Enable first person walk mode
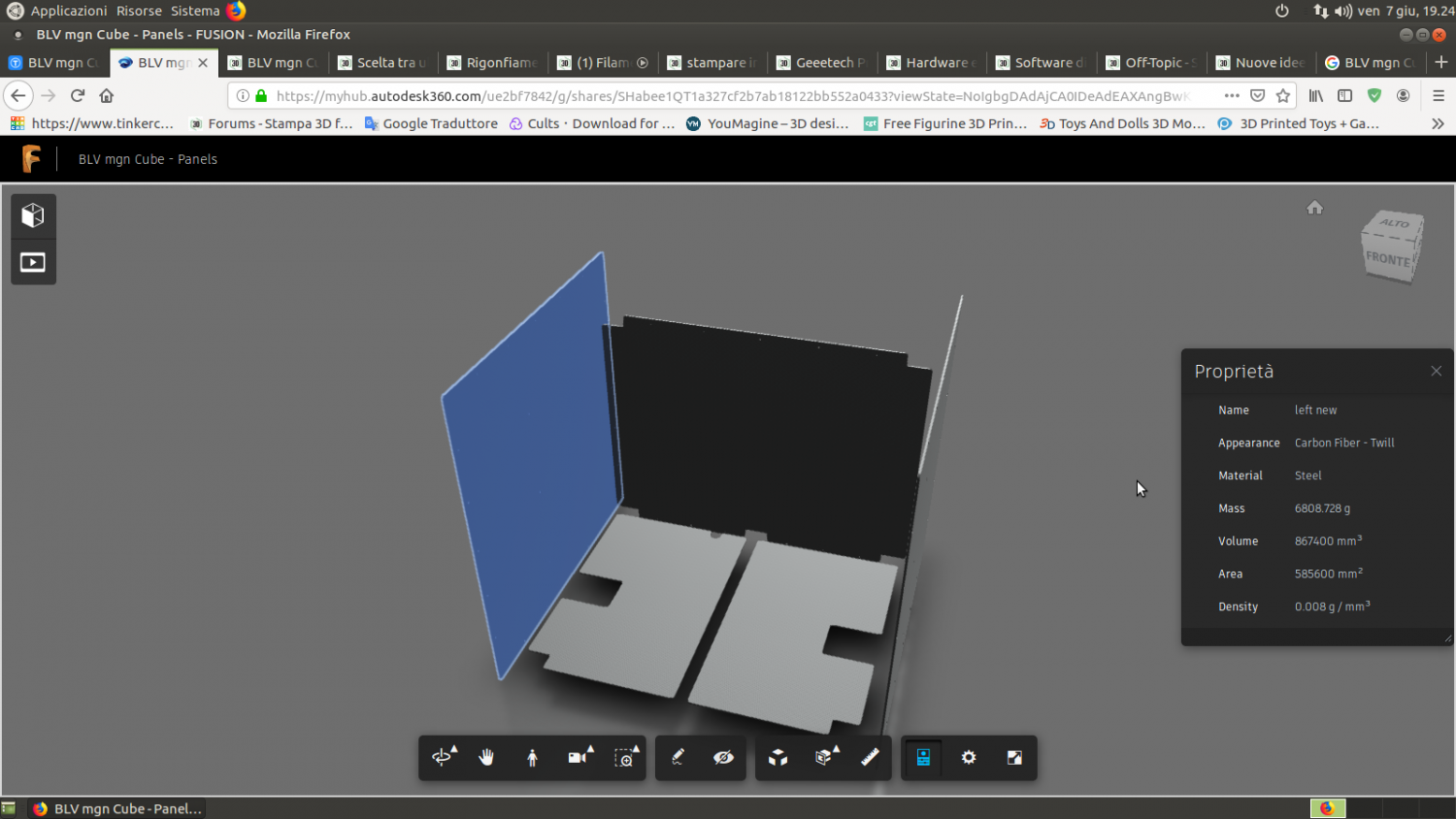This screenshot has width=1456, height=819. [532, 758]
